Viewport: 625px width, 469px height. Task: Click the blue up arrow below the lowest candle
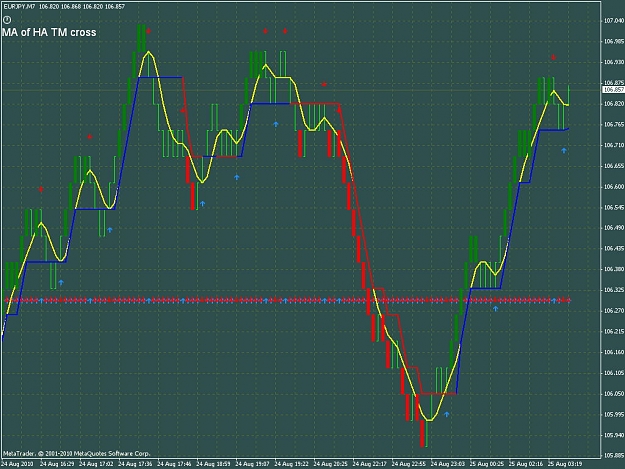tap(446, 414)
